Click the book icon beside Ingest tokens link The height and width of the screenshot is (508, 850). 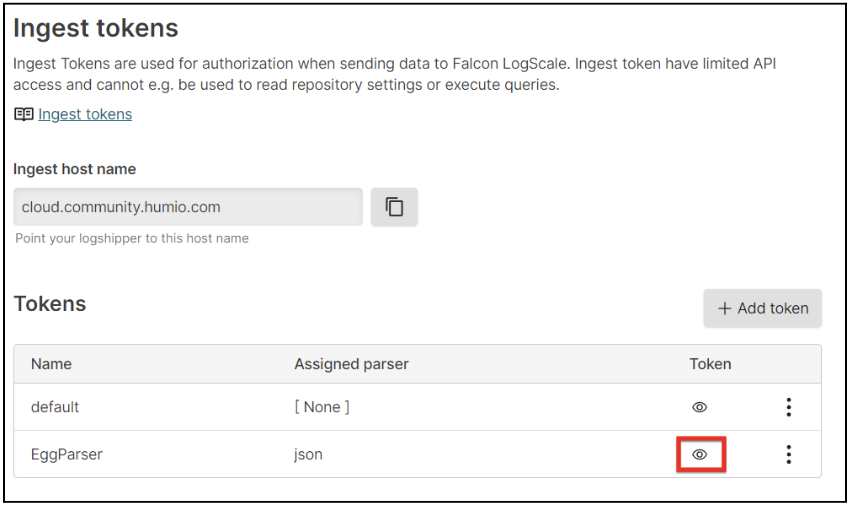click(24, 114)
